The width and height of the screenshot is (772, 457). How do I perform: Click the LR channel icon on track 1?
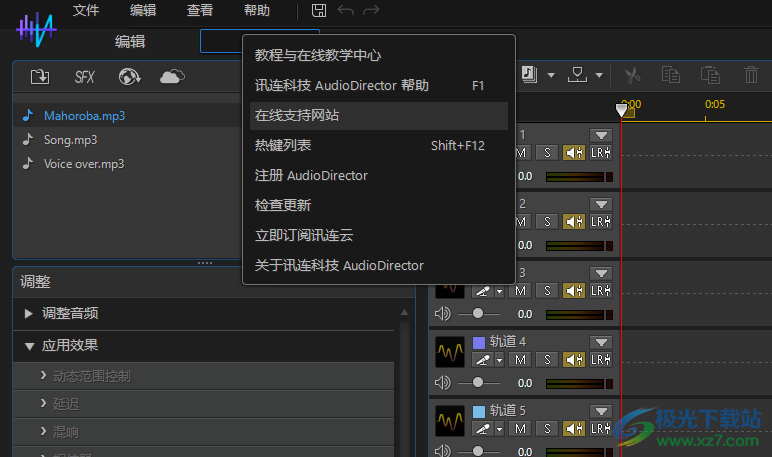pos(601,153)
